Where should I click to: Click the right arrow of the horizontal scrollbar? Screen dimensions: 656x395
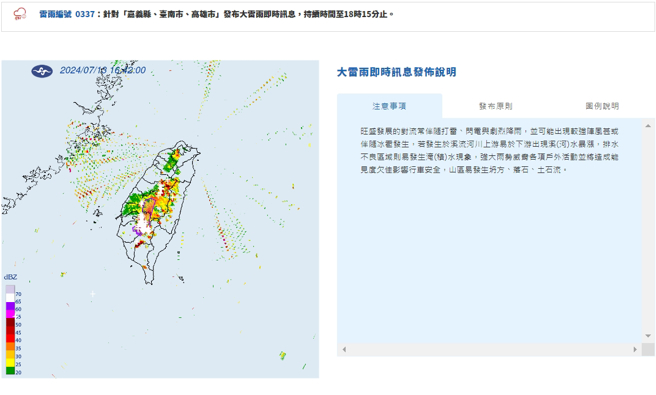[635, 349]
